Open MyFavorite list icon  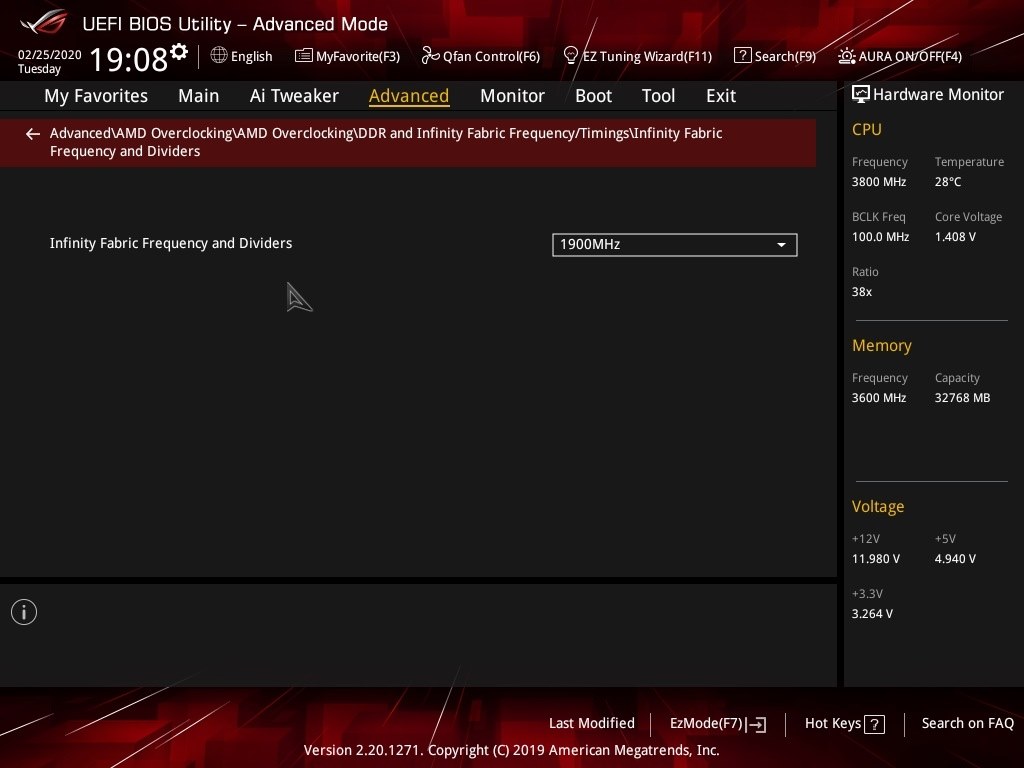(x=303, y=56)
